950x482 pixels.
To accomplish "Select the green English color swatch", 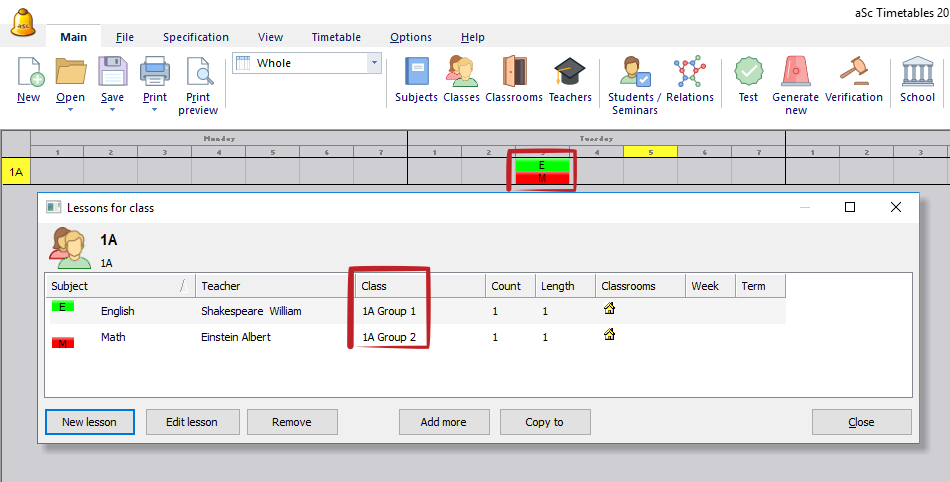I will pyautogui.click(x=64, y=307).
